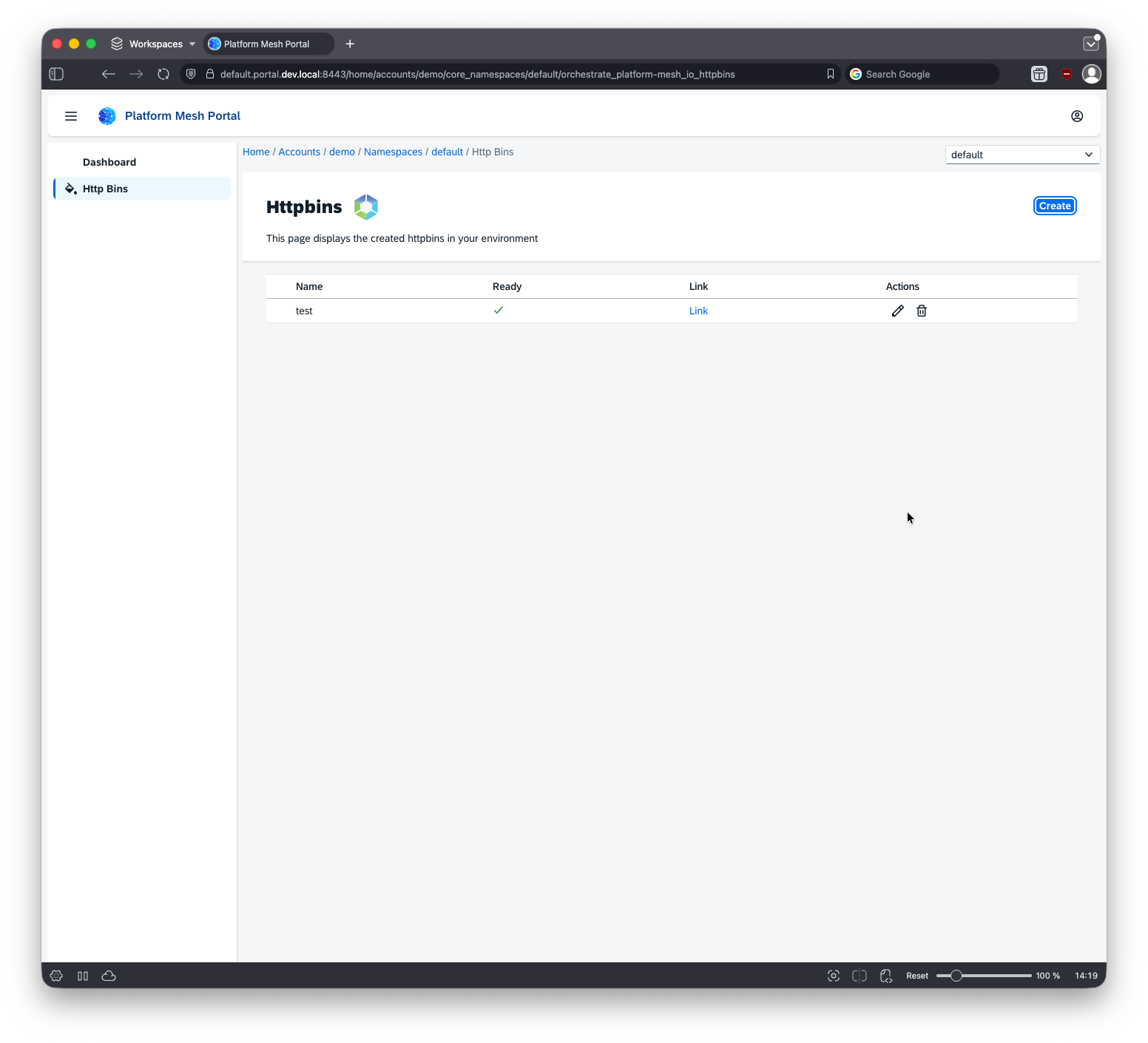Screen dimensions: 1148x1043
Task: Click the Create button
Action: 1054,206
